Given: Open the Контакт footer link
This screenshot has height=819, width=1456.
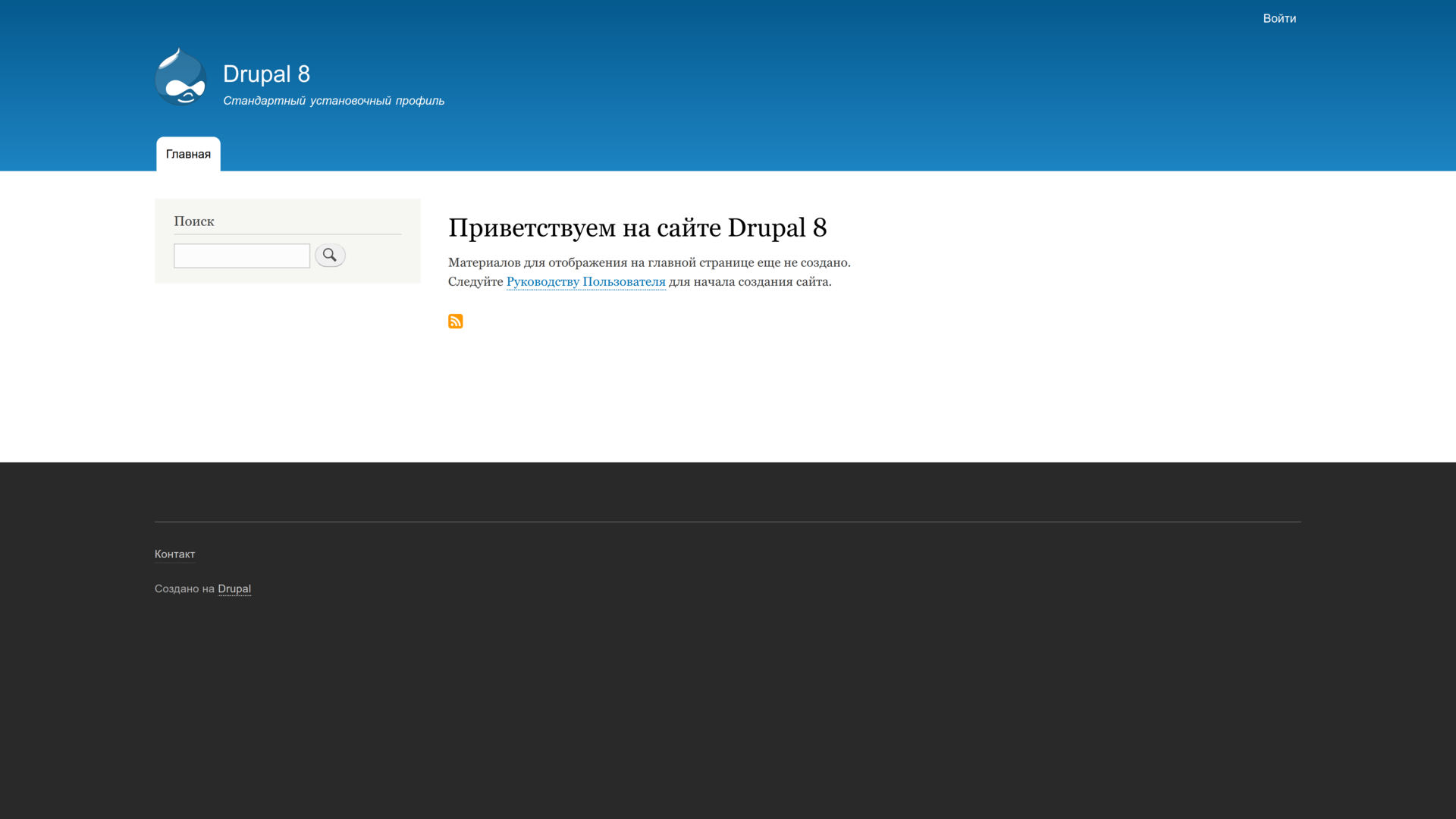Looking at the screenshot, I should click(x=174, y=554).
